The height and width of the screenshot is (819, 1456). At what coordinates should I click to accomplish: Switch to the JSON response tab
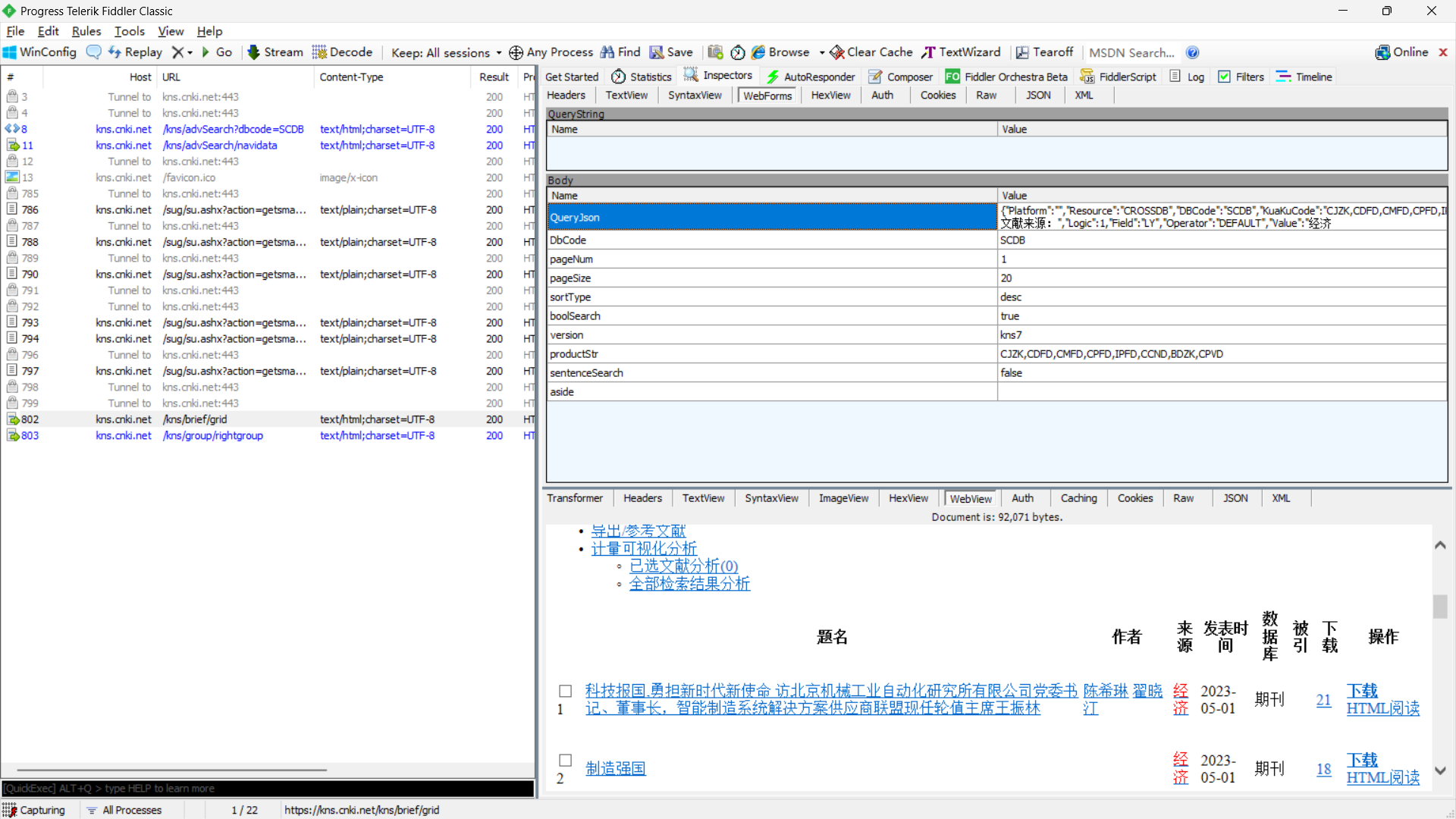coord(1236,497)
